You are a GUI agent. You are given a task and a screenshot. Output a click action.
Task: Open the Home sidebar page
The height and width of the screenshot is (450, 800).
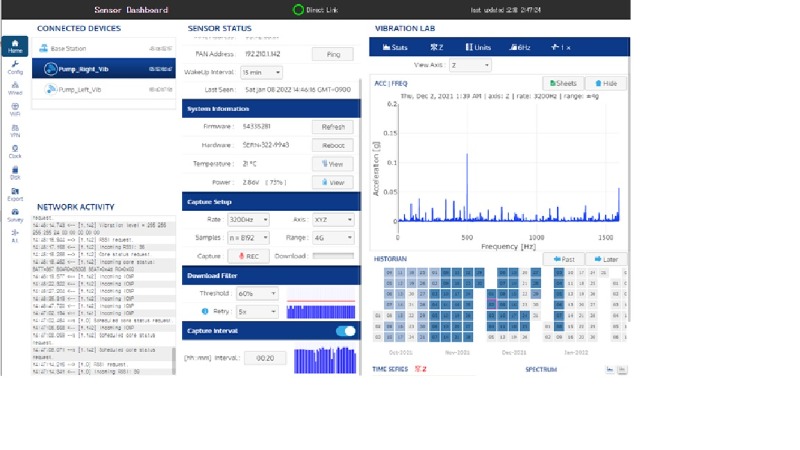tap(15, 46)
